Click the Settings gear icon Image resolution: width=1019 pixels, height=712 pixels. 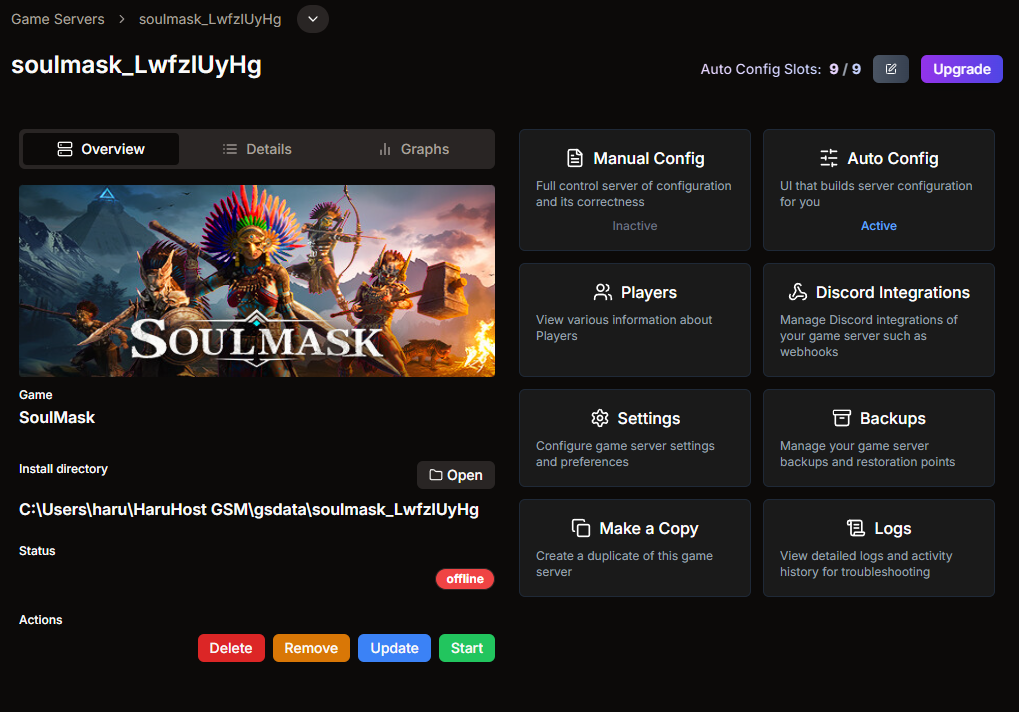(x=600, y=418)
